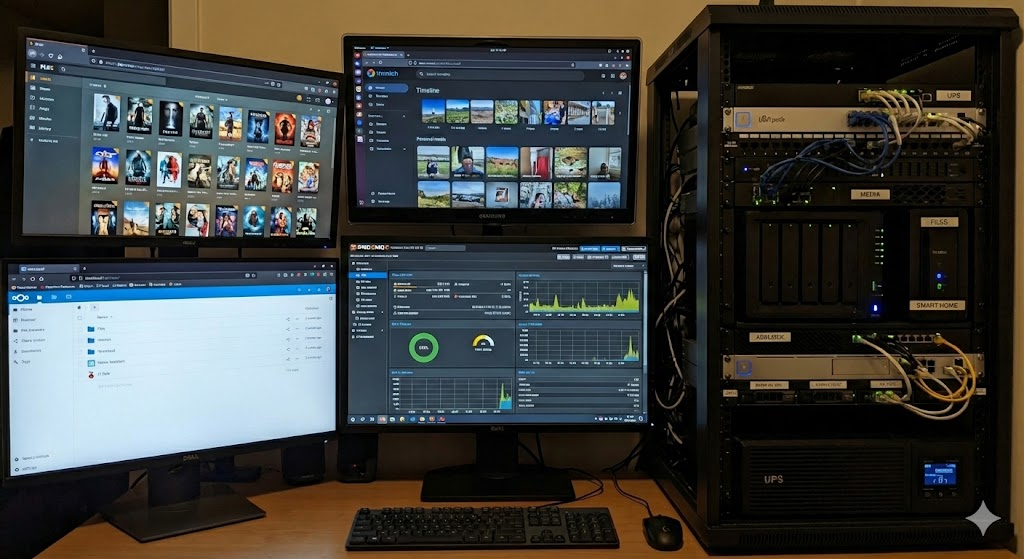Open the Plex hamburger menu icon
The height and width of the screenshot is (559, 1024).
click(x=33, y=66)
